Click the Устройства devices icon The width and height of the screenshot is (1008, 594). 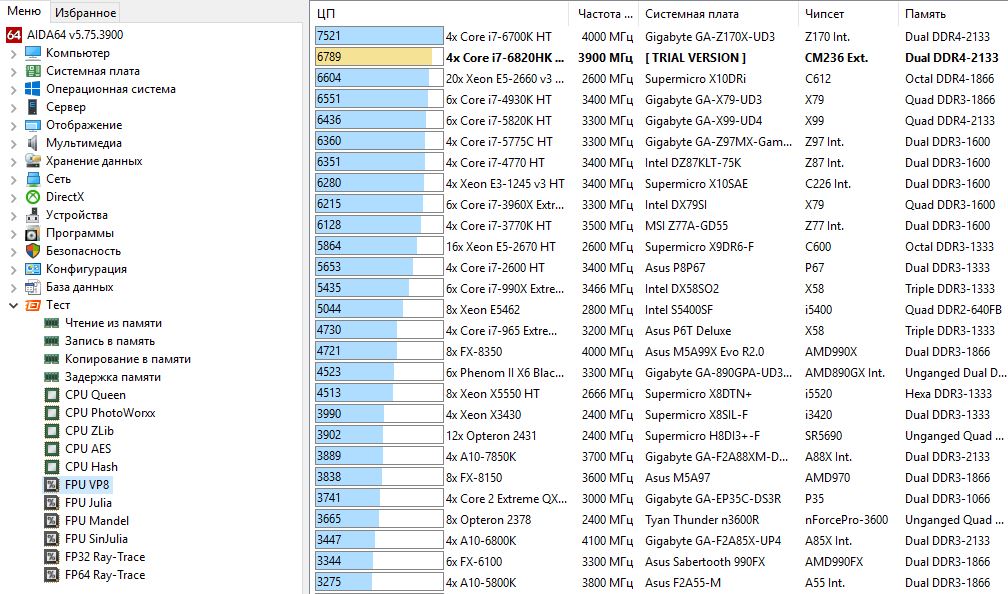coord(33,215)
